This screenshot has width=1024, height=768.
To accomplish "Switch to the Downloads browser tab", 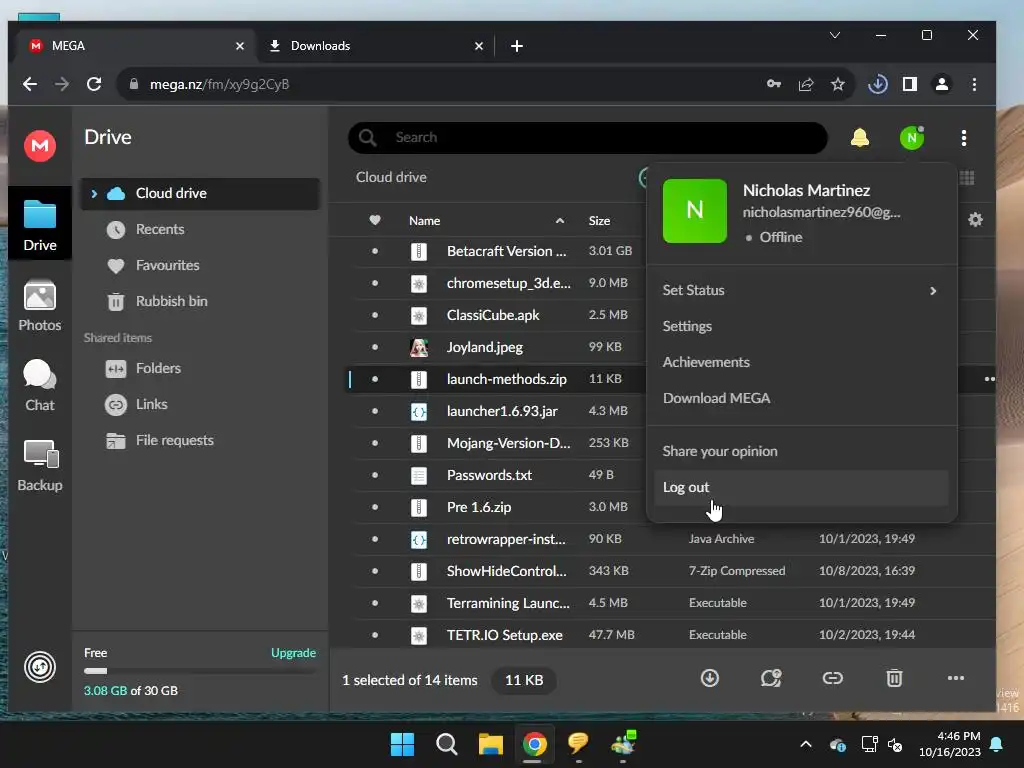I will click(x=377, y=46).
